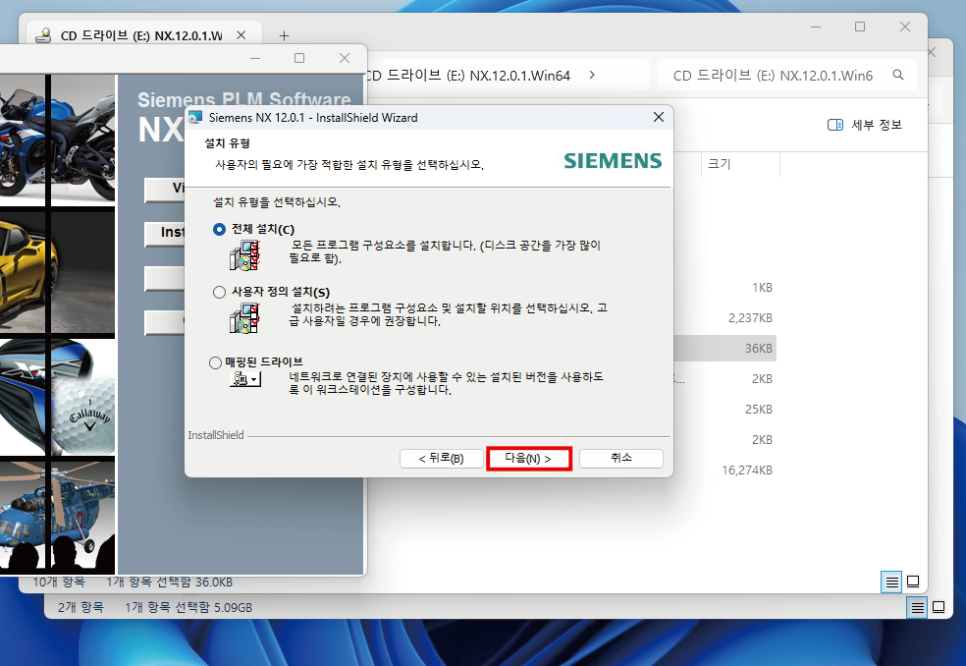Minimize the File Explorer window
This screenshot has height=666, width=966.
[x=816, y=26]
